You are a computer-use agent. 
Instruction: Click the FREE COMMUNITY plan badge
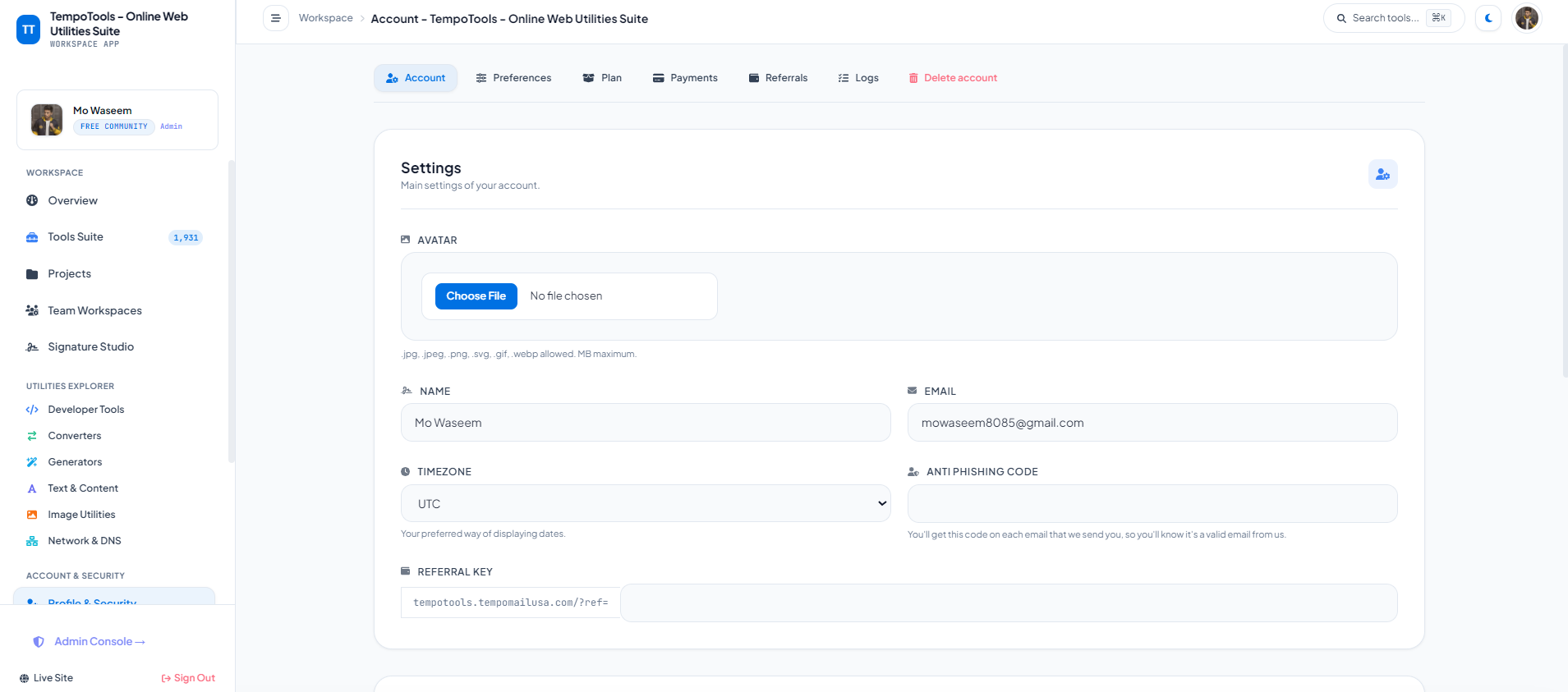114,126
